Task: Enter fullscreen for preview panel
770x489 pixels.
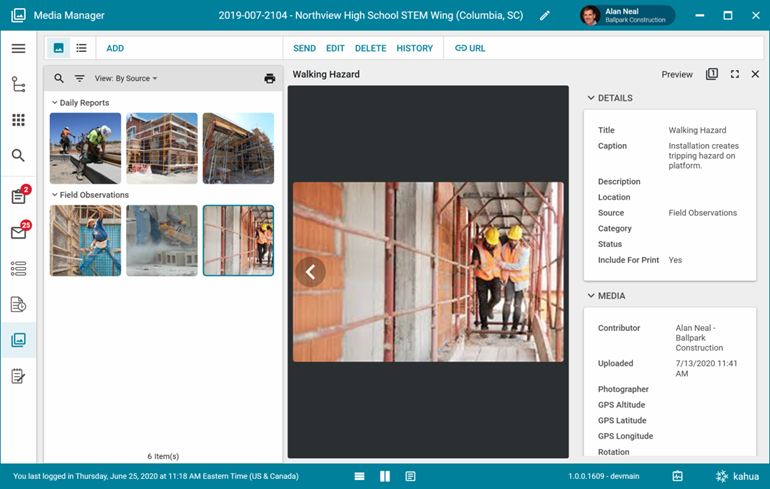Action: [735, 74]
